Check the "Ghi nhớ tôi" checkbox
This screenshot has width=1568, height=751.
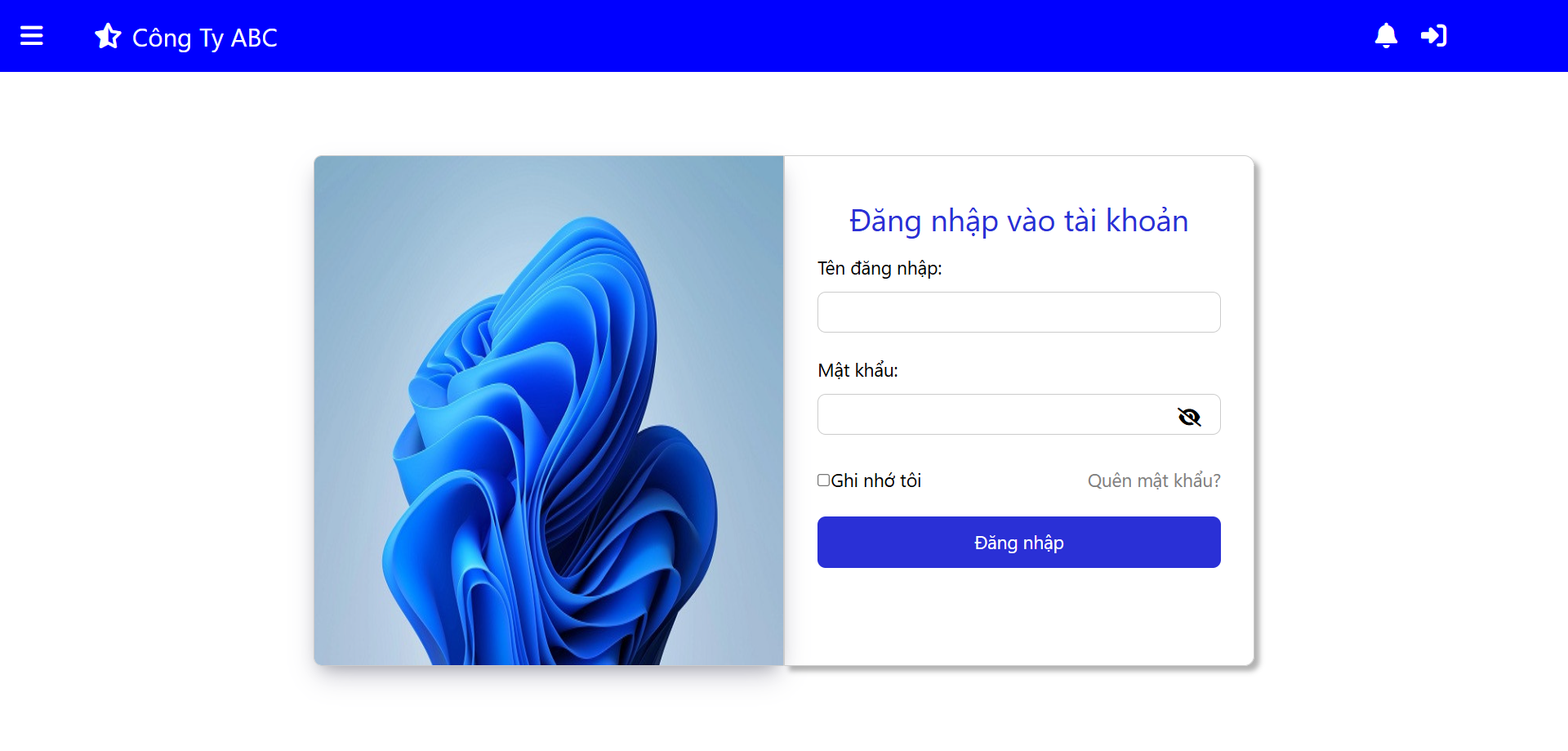[823, 481]
